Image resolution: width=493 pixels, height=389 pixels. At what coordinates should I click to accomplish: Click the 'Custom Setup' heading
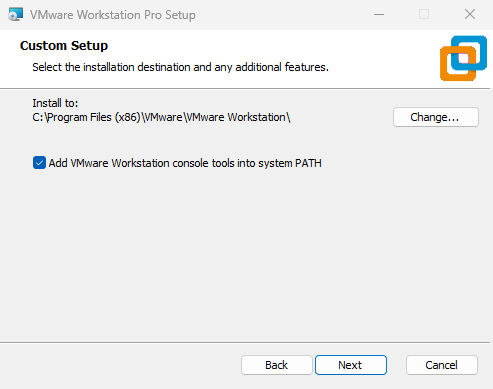64,46
